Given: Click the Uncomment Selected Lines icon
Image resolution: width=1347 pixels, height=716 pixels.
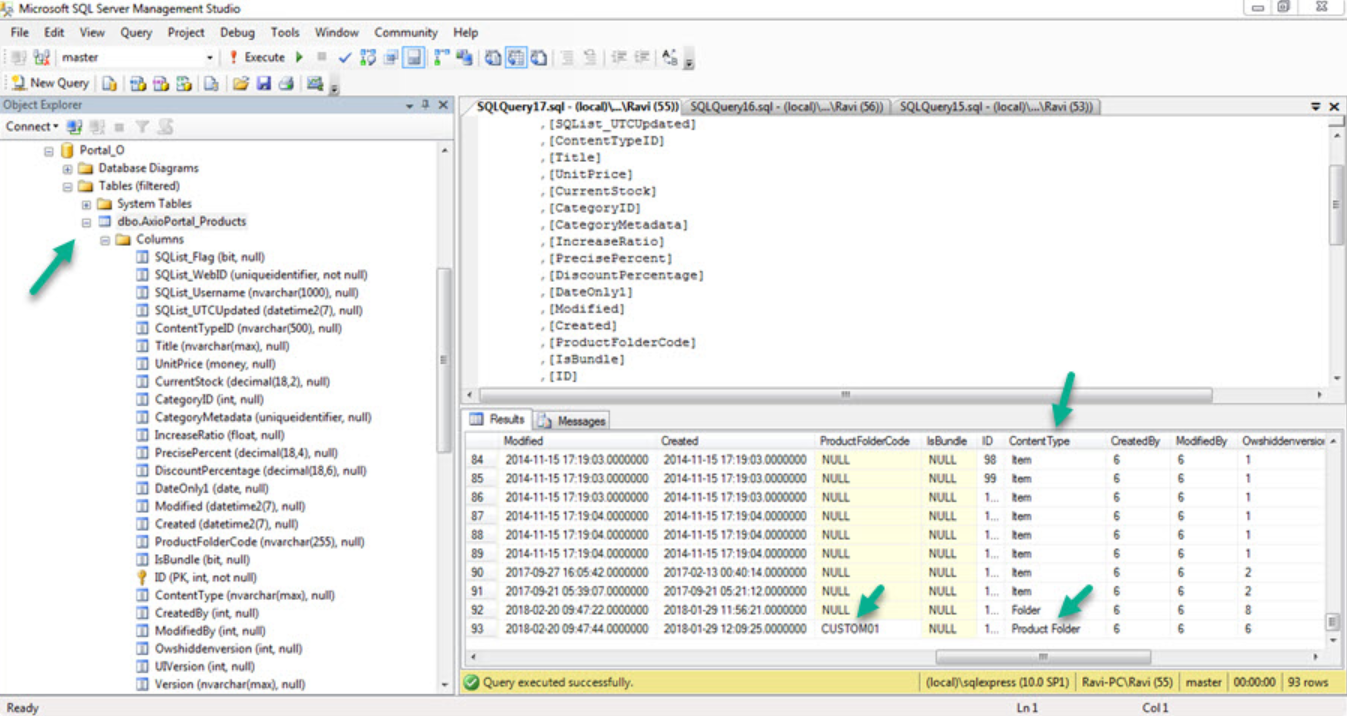Looking at the screenshot, I should [591, 58].
